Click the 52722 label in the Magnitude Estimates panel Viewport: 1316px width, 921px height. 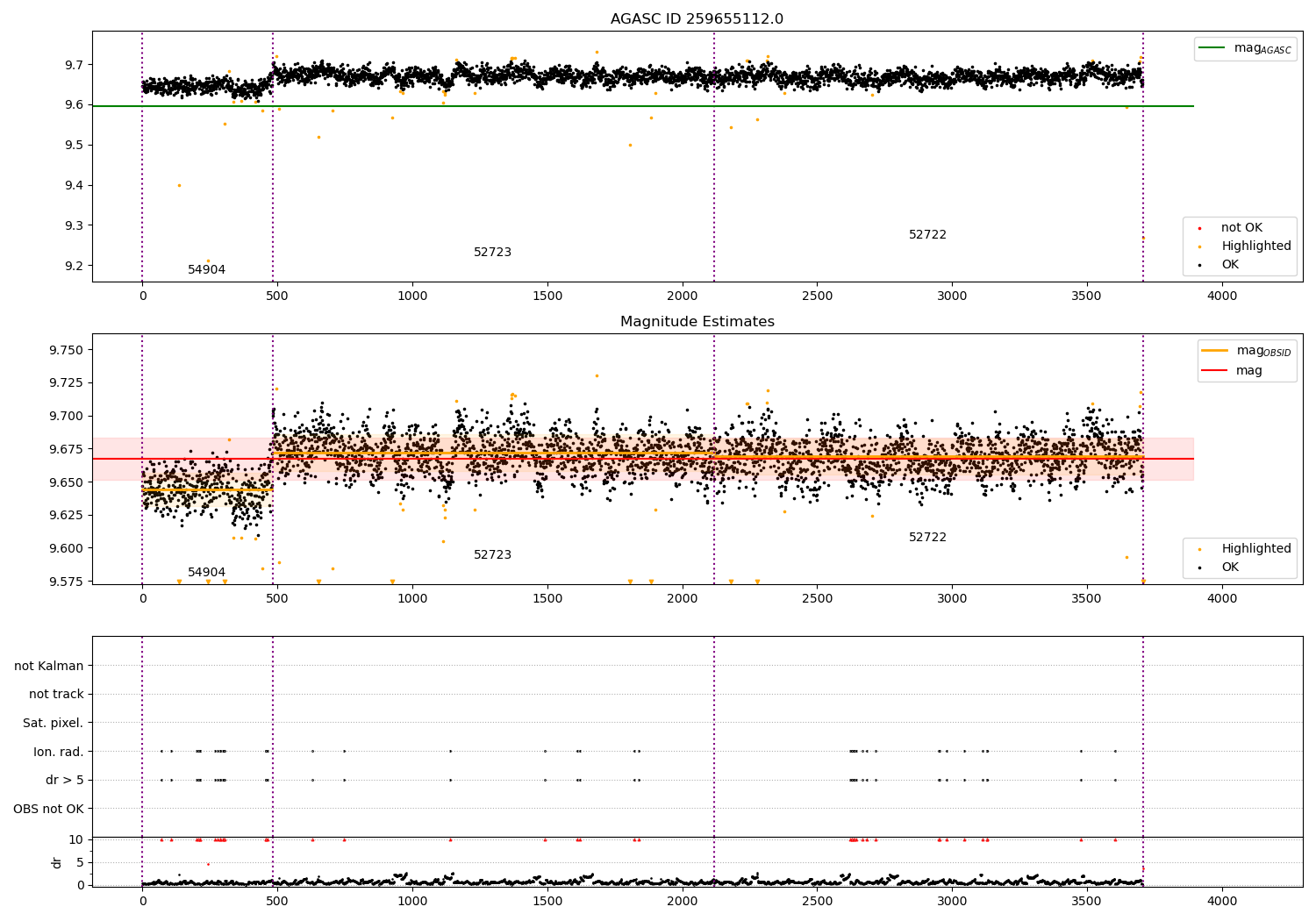tap(927, 538)
